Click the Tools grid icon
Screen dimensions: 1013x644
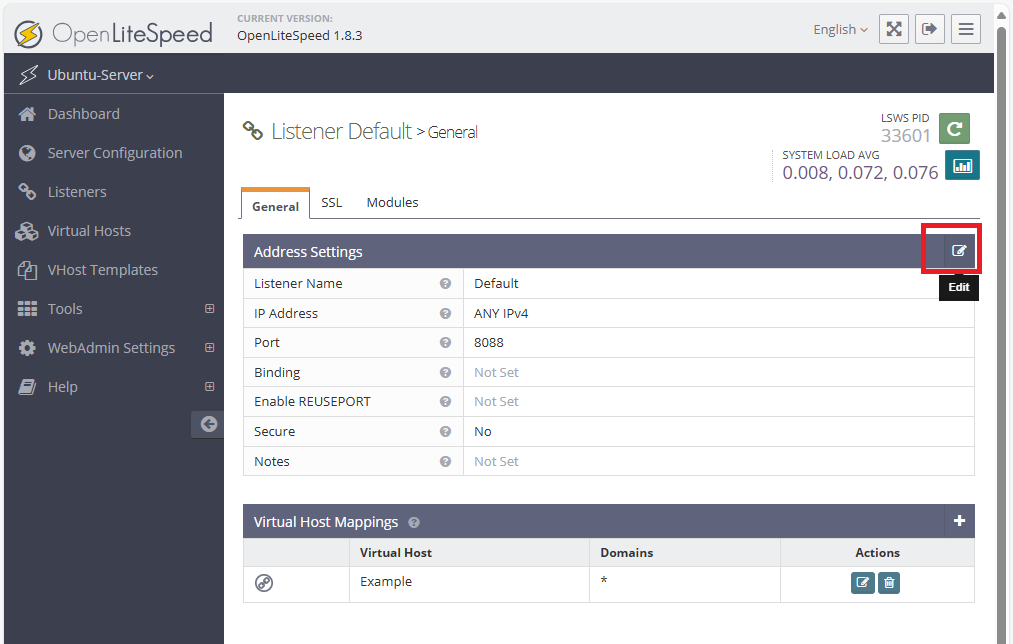(27, 309)
